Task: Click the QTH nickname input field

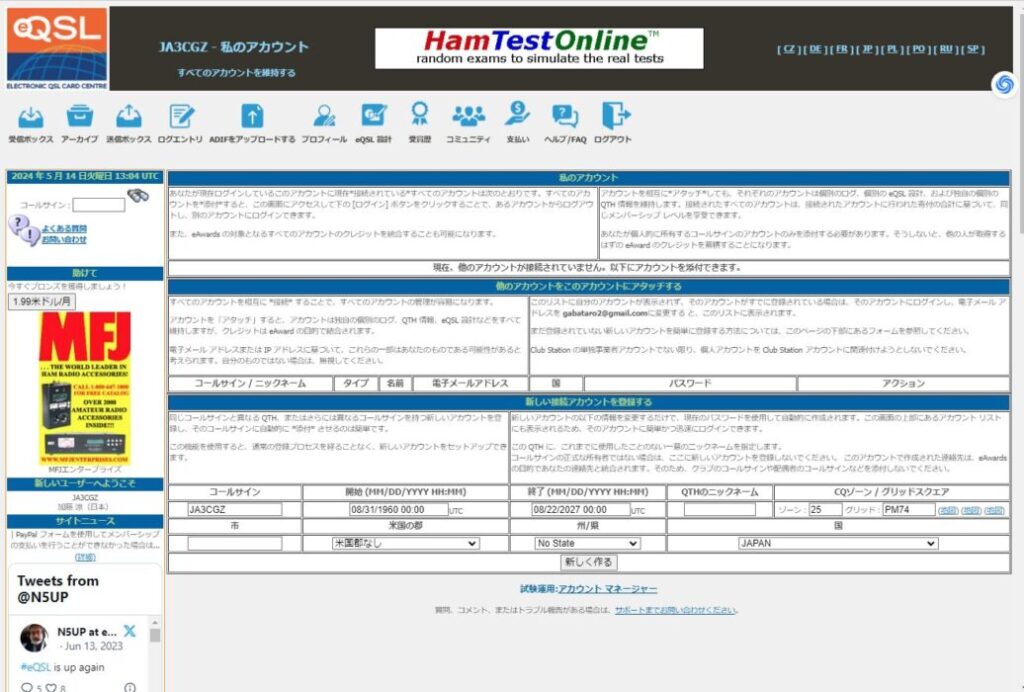Action: (x=719, y=509)
